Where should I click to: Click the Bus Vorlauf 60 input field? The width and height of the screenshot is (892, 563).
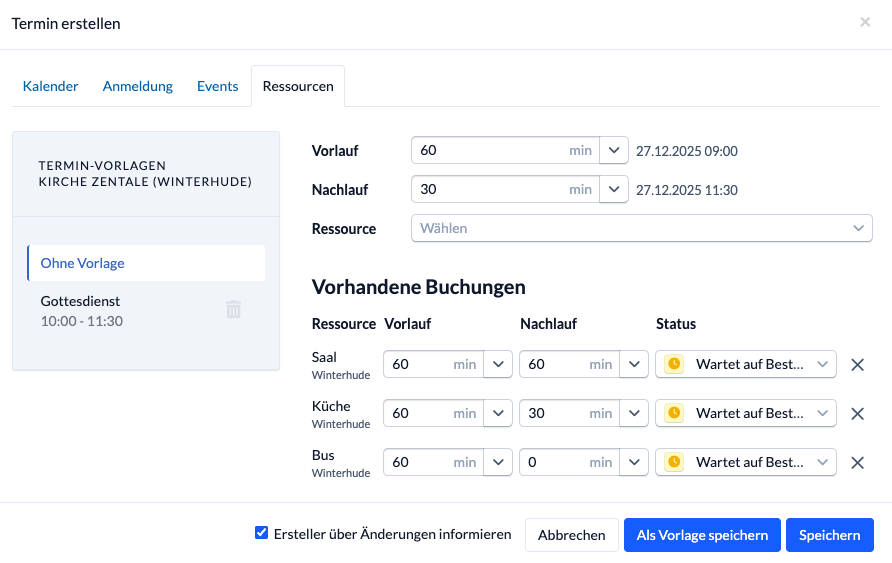pos(433,462)
